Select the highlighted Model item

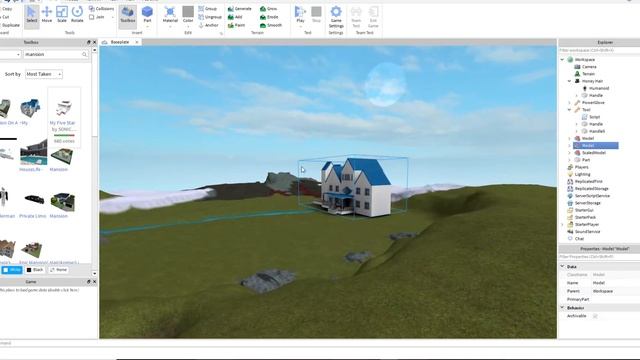tap(596, 146)
